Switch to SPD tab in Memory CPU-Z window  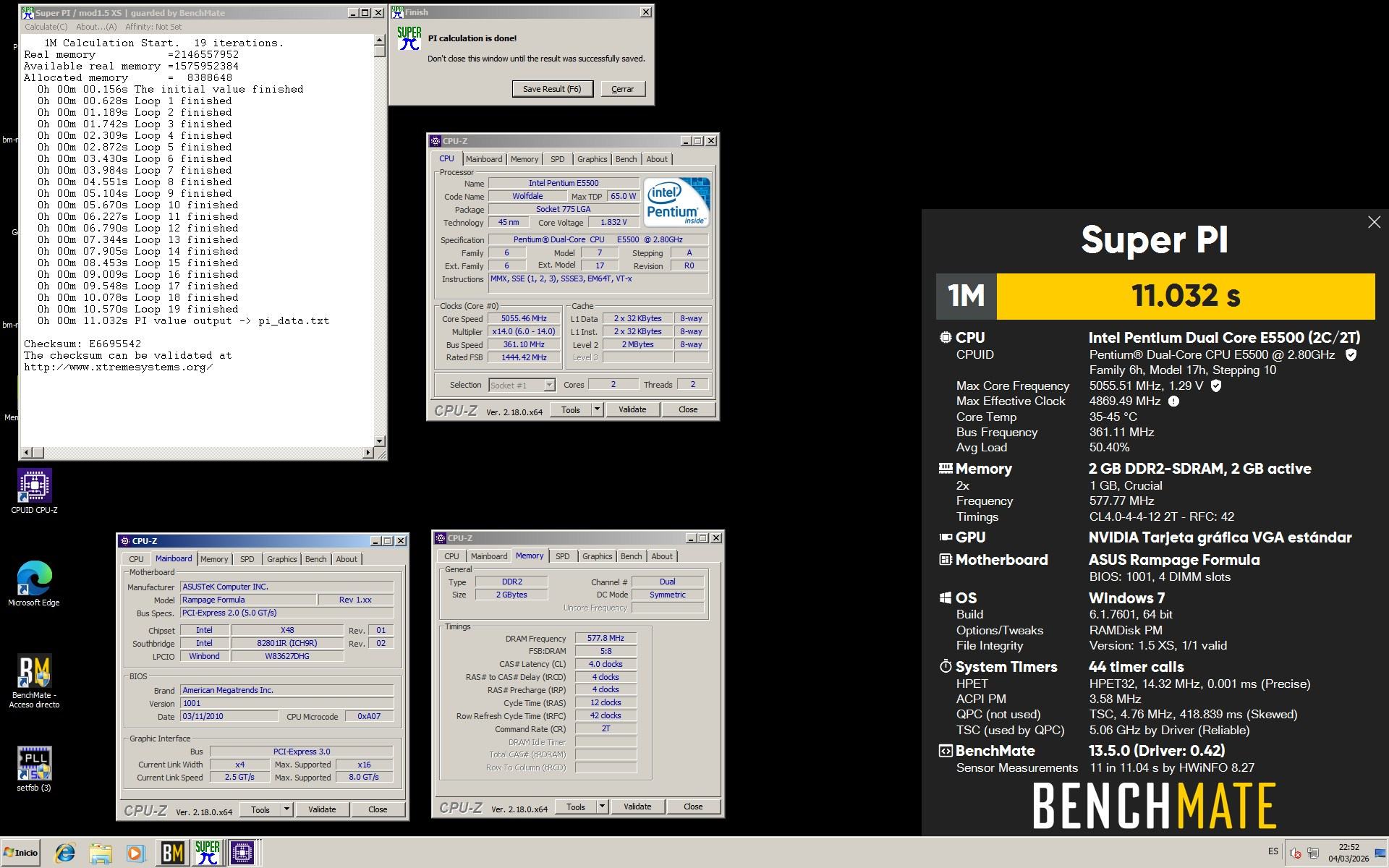coord(562,556)
